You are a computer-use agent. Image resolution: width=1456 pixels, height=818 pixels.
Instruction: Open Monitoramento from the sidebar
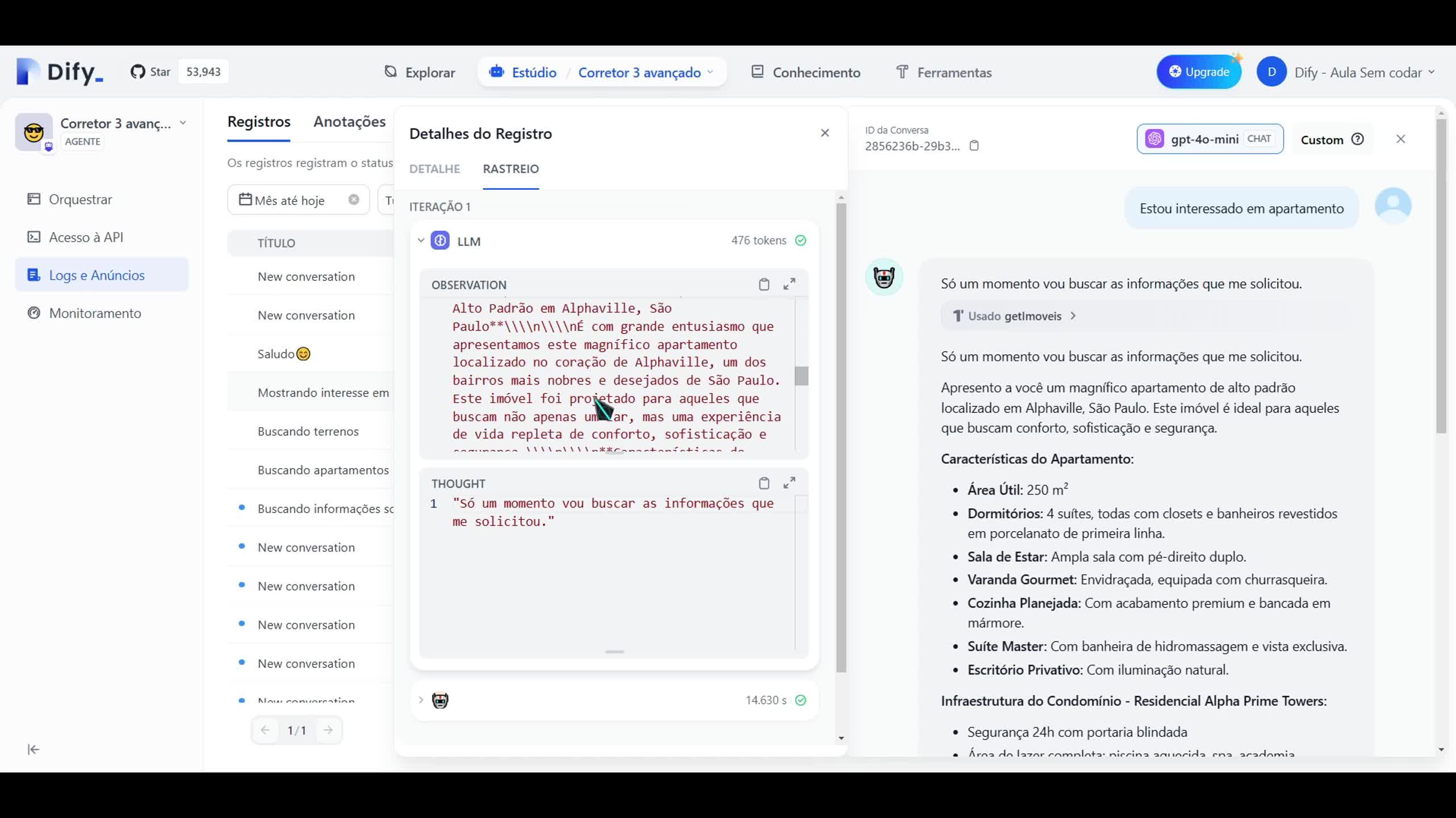tap(94, 313)
